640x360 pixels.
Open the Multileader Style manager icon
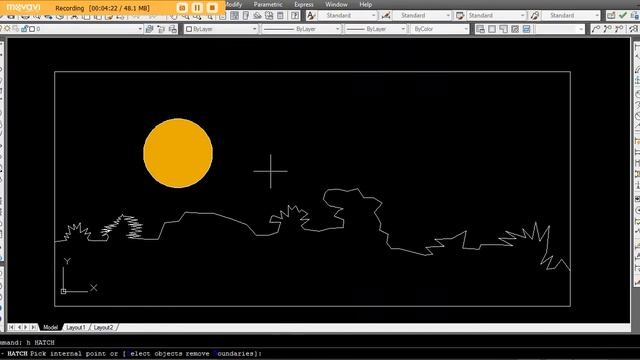(534, 16)
